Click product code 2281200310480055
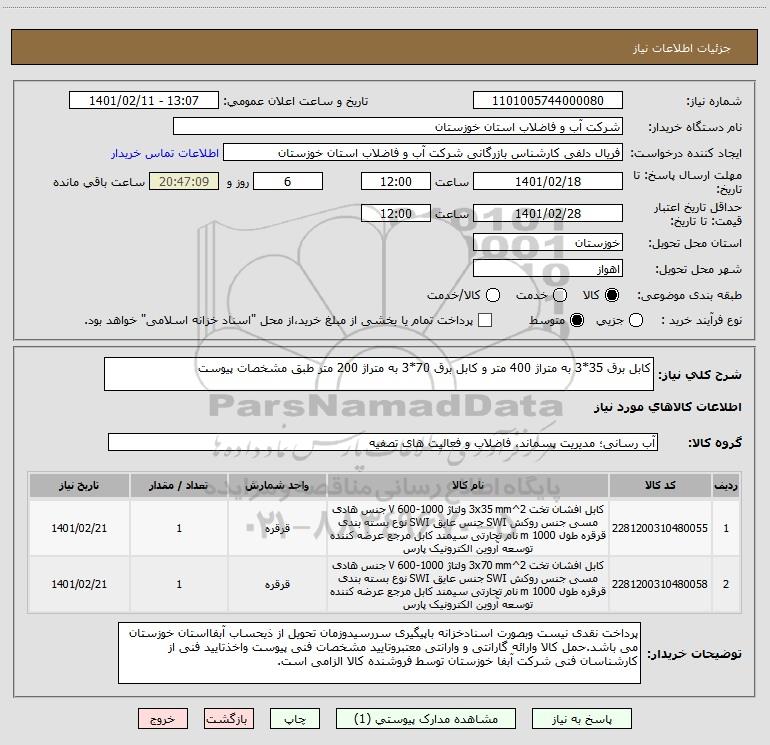 tap(660, 528)
